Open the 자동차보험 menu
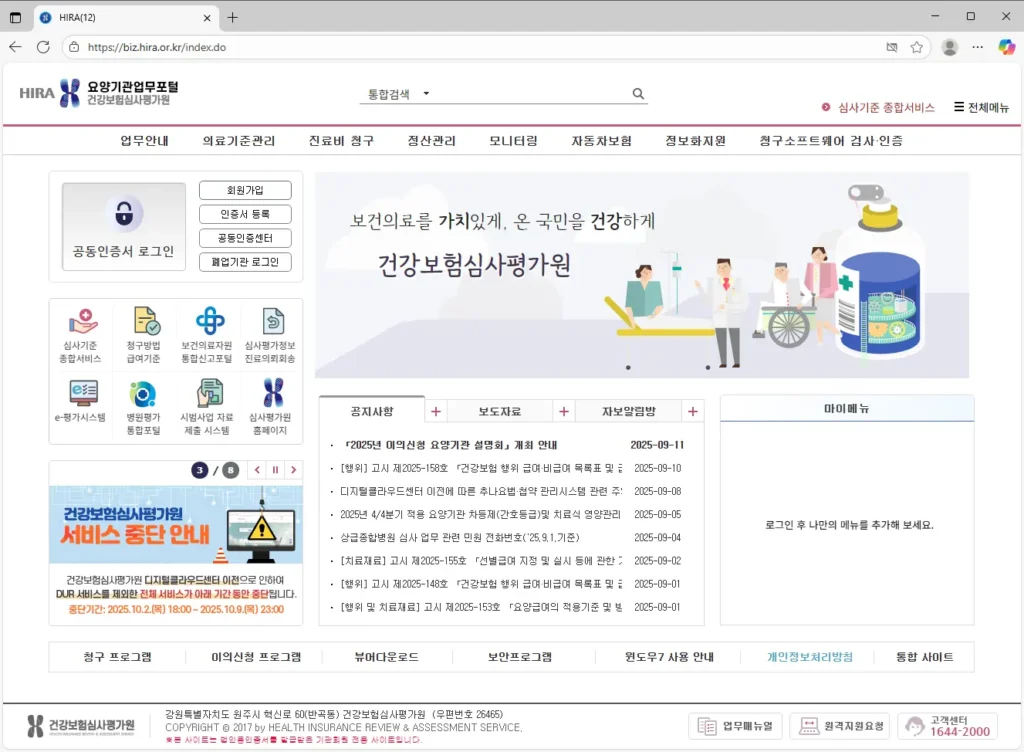Screen dimensions: 1024x752 click(x=601, y=141)
